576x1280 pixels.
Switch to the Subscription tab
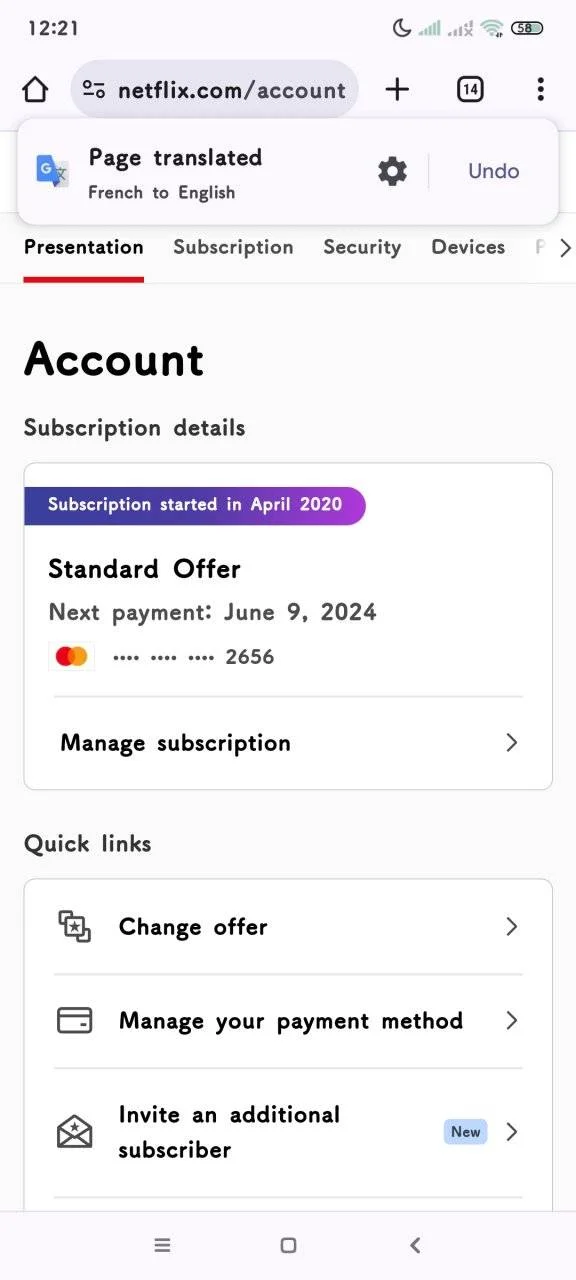click(233, 247)
